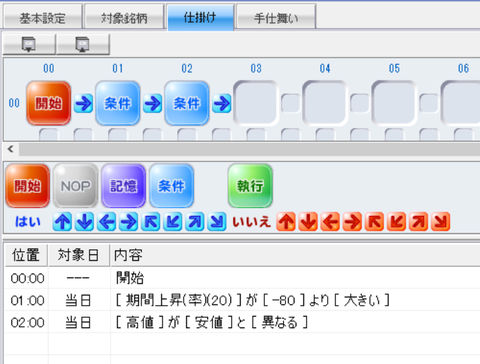The image size is (480, 364).
Task: Select the empty flow cell in column 04
Action: click(325, 103)
